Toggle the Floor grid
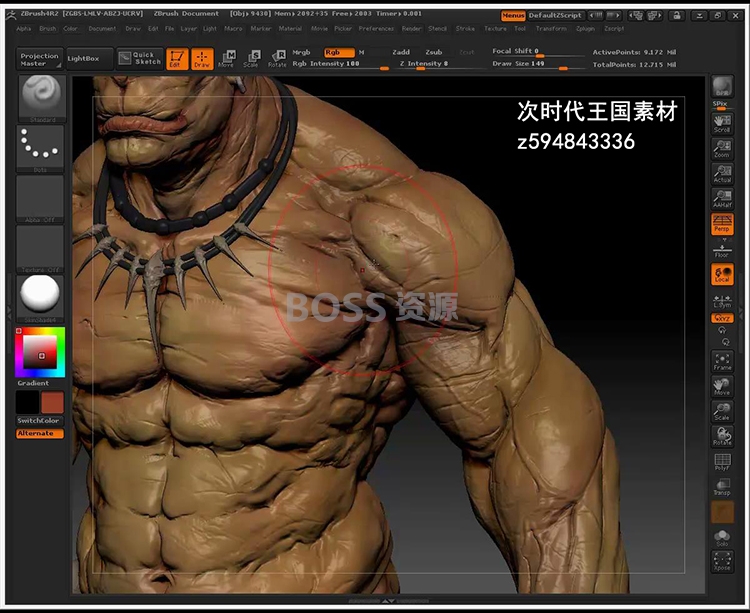The width and height of the screenshot is (750, 613). pos(722,251)
